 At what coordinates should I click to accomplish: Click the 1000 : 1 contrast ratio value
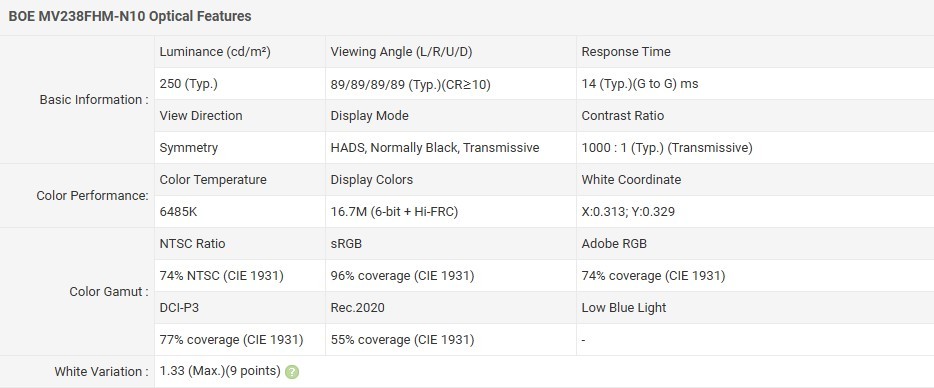tap(667, 148)
